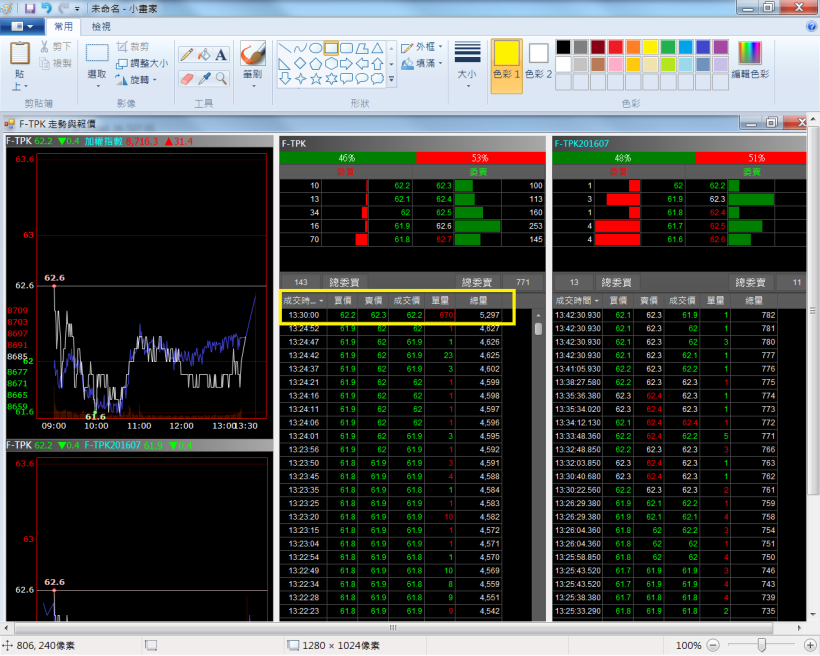820x656 pixels.
Task: Undo using the quick access arrow
Action: 46,7
